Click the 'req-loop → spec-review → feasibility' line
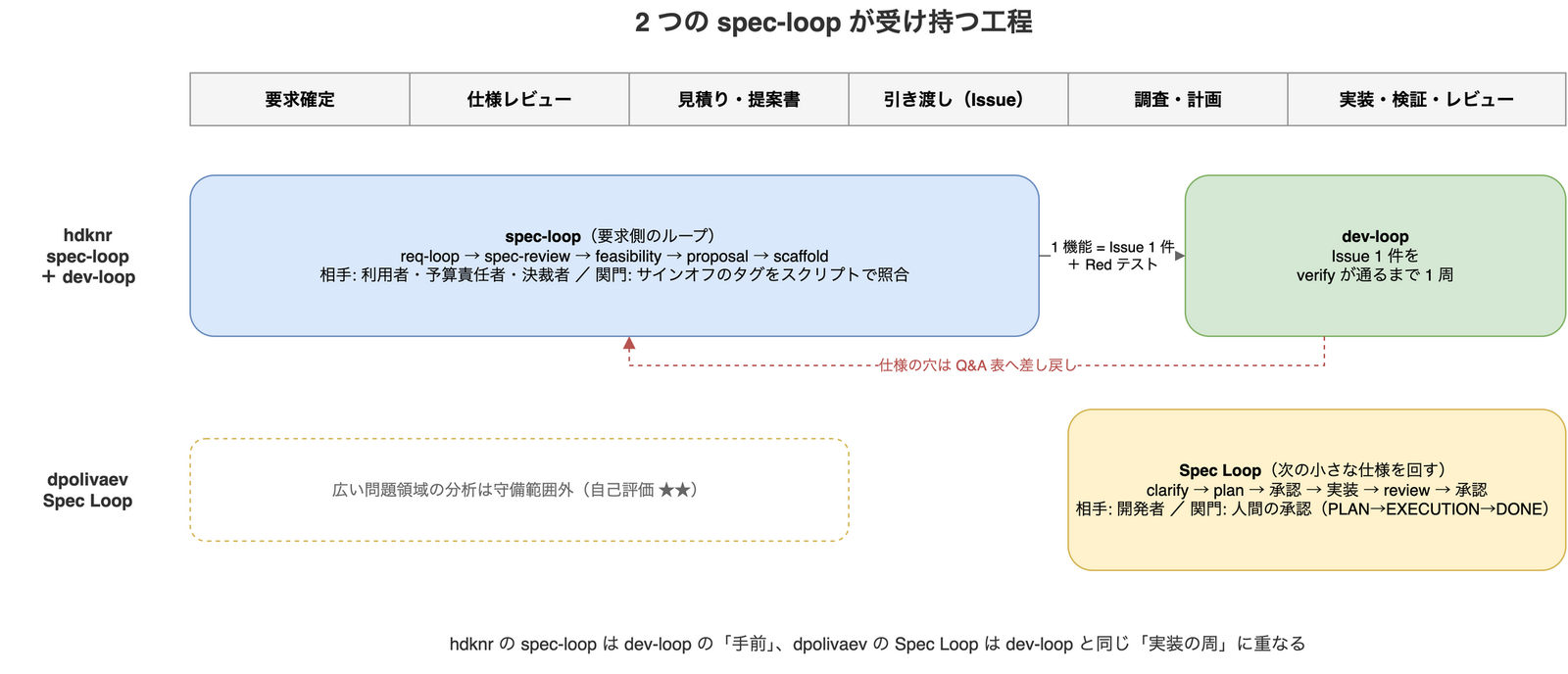Screen dimensions: 1568x674 point(614,256)
